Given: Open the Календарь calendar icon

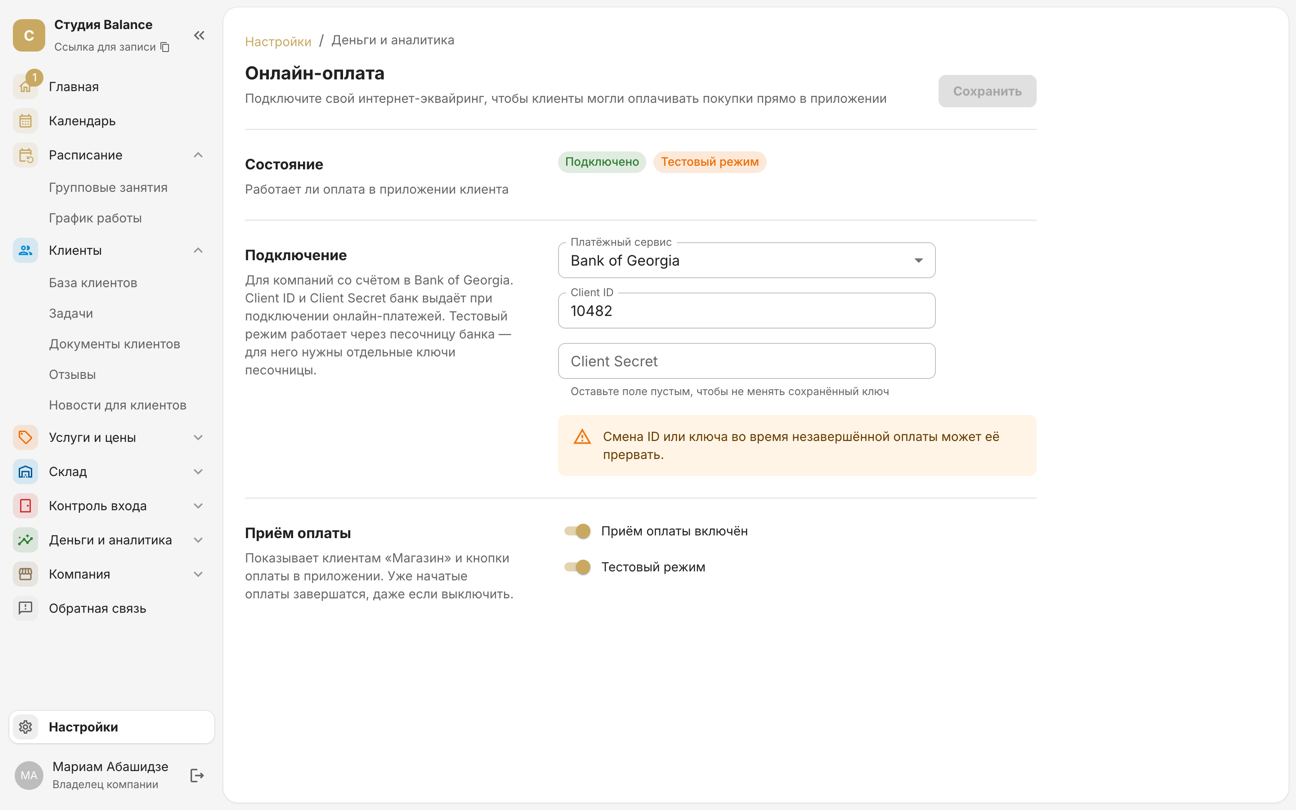Looking at the screenshot, I should 25,121.
